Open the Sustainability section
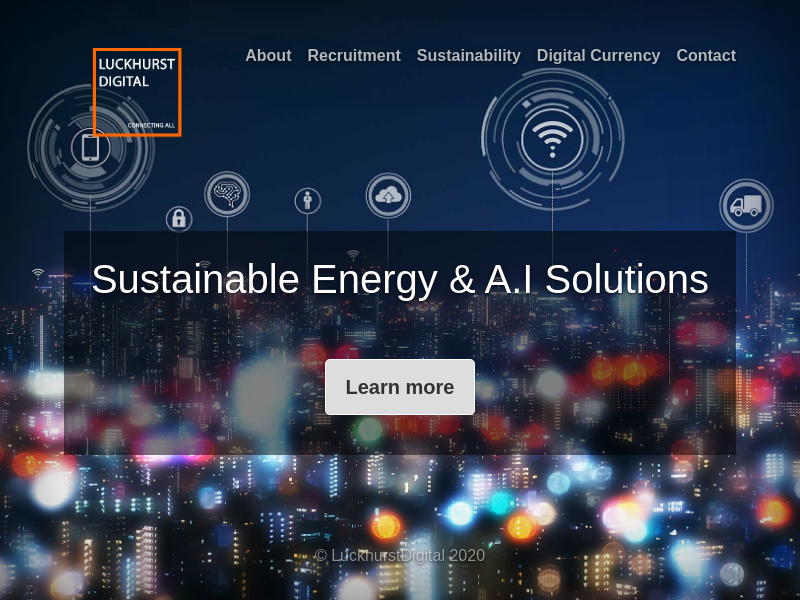Viewport: 800px width, 600px height. (468, 55)
